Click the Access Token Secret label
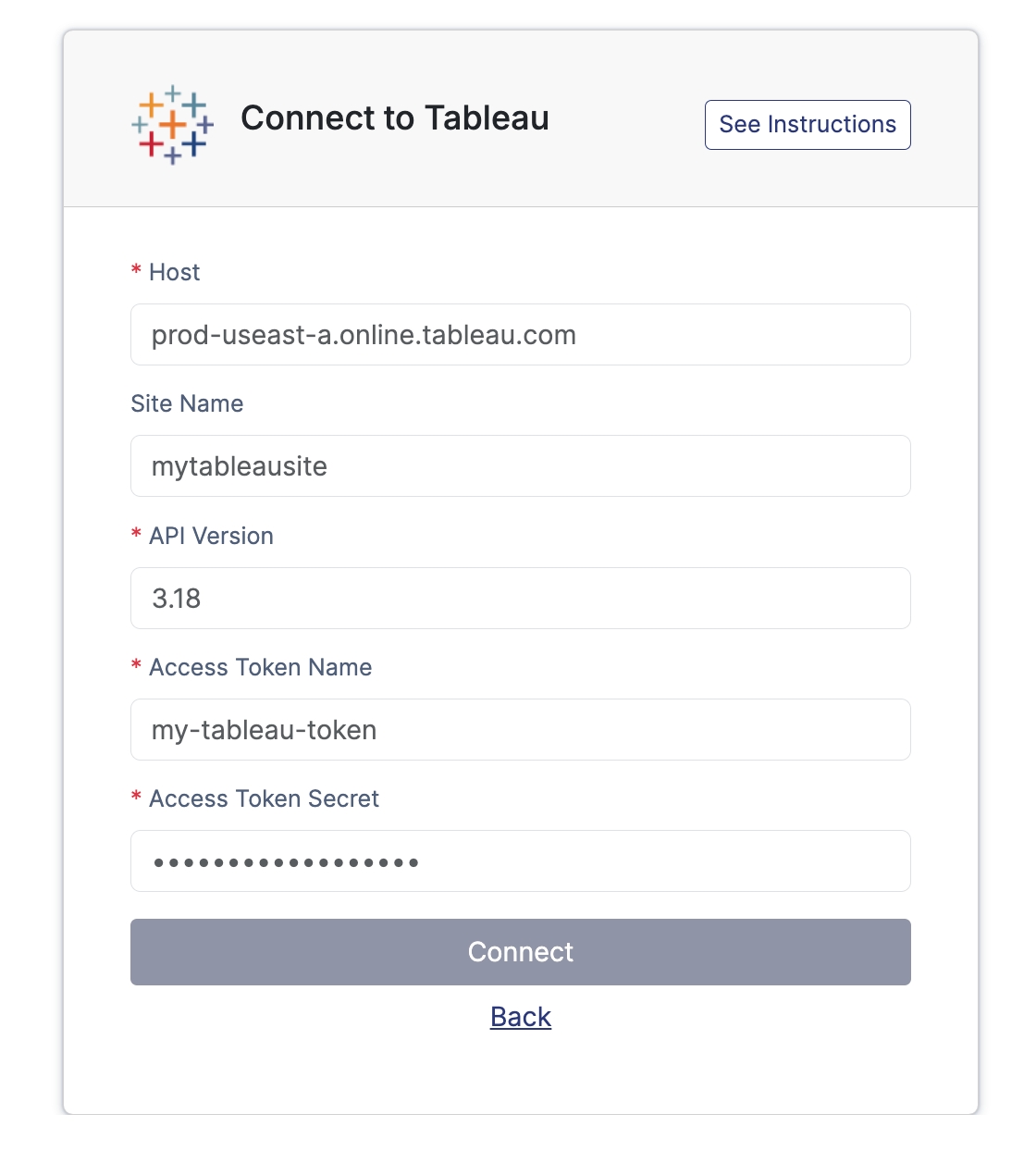Screen dimensions: 1036x1151 tap(264, 798)
